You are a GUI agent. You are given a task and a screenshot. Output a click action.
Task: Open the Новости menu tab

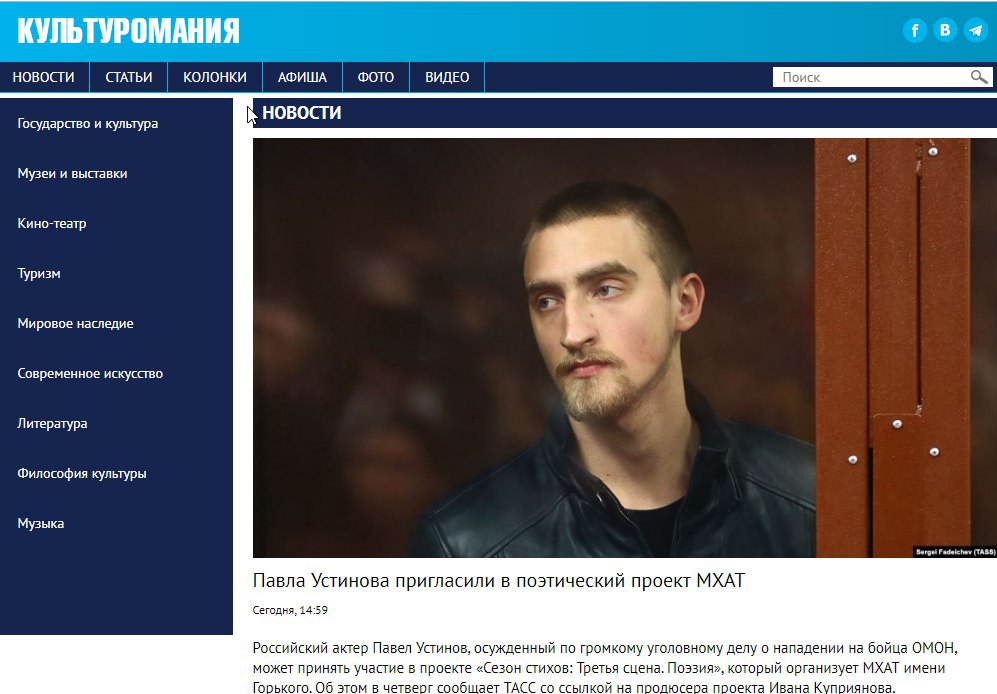[x=43, y=77]
